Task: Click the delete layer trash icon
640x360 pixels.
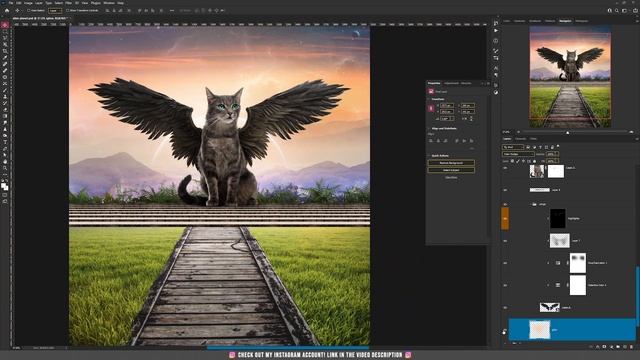Action: (631, 347)
